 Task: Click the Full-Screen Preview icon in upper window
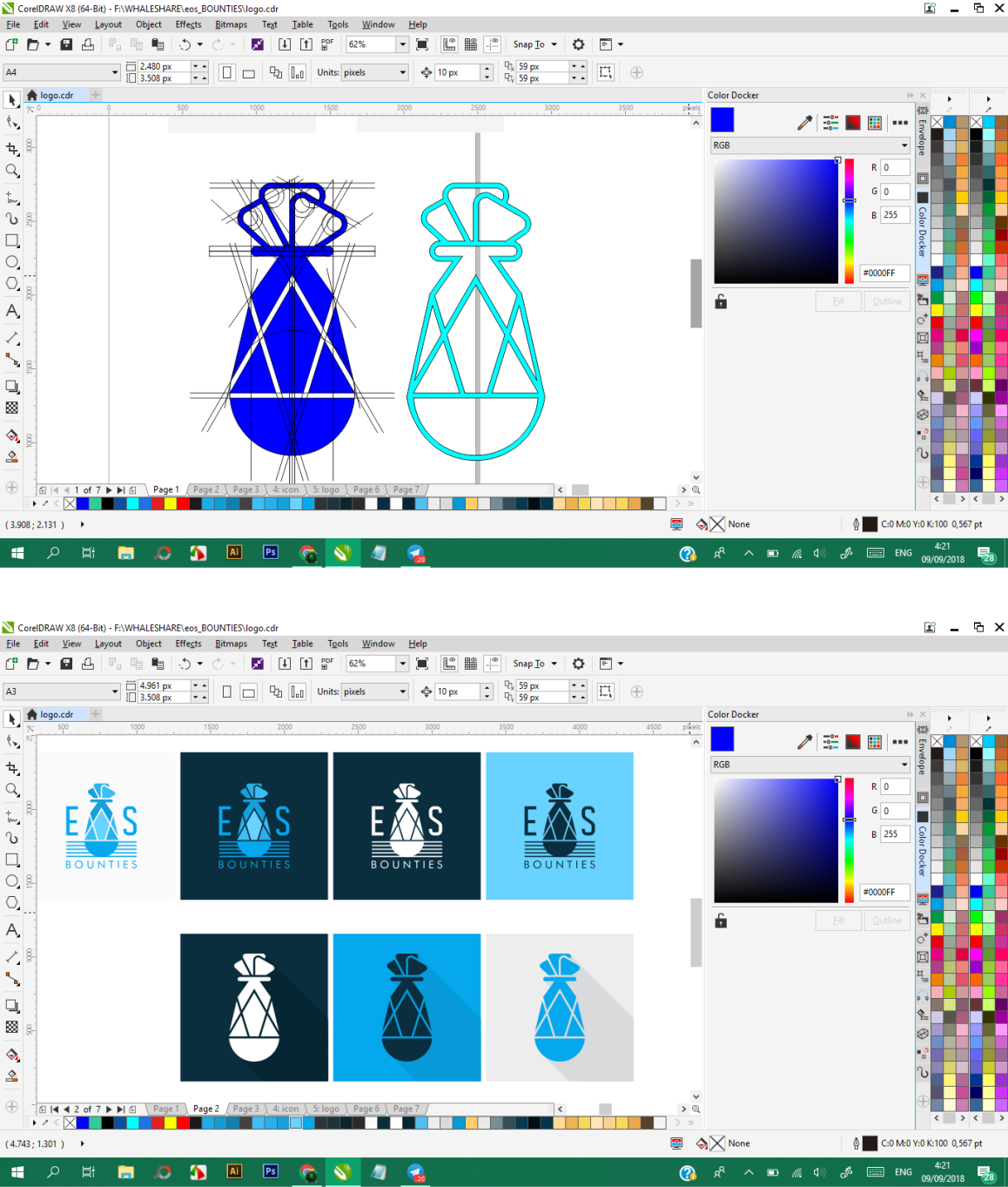[422, 44]
